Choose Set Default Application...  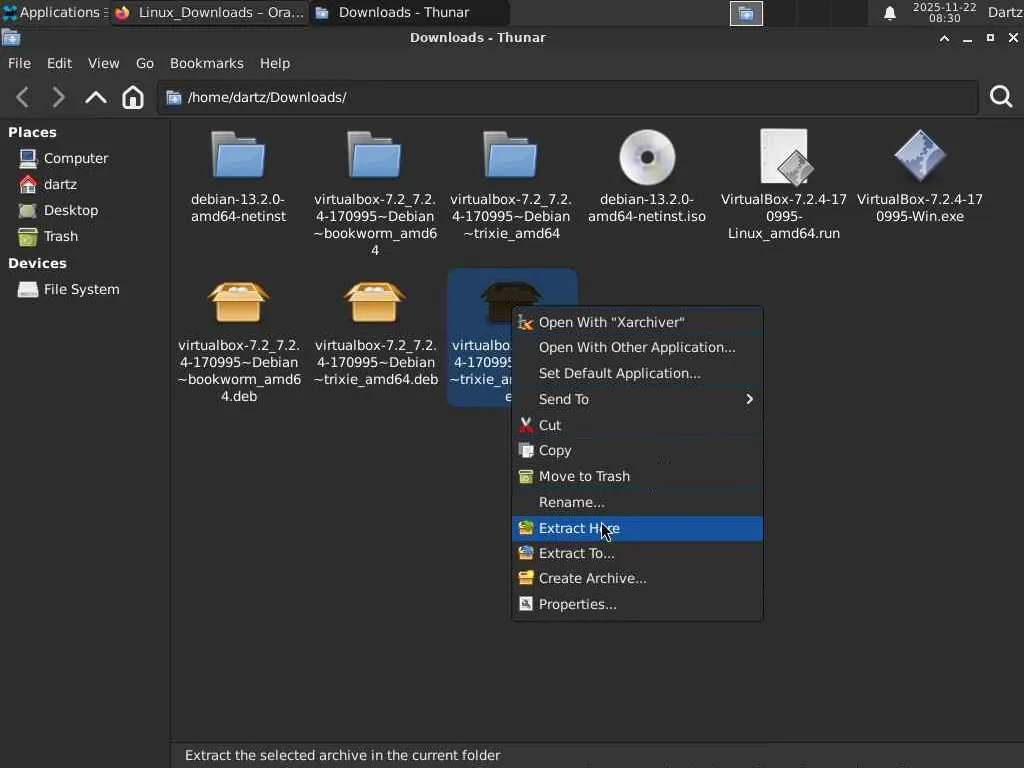[637, 374]
